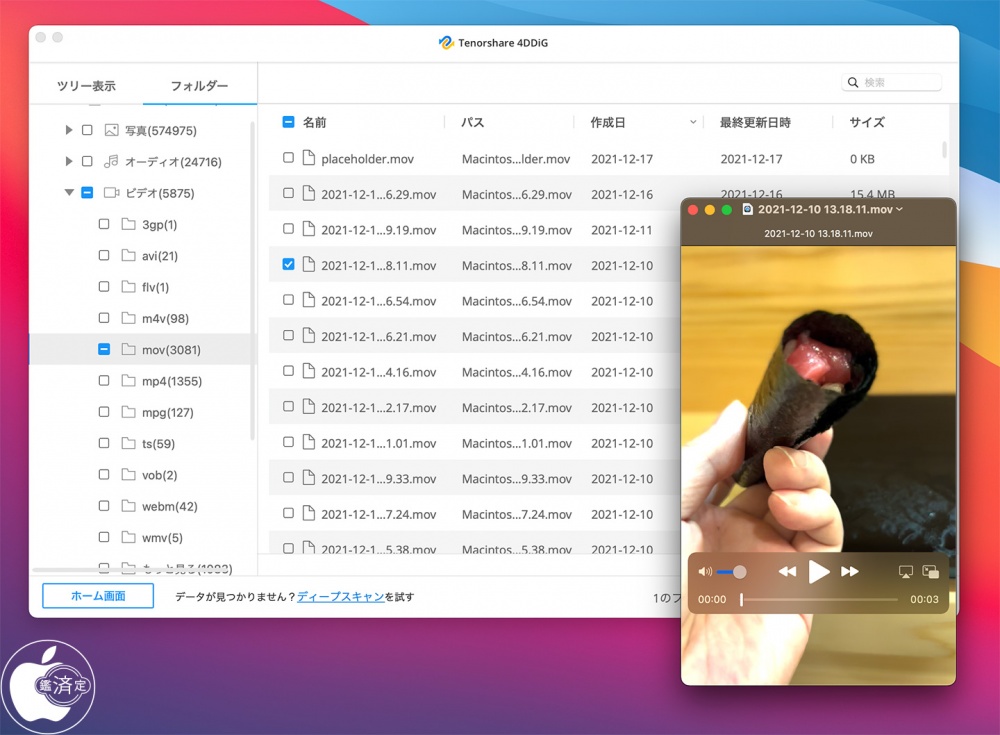The height and width of the screenshot is (735, 1000).
Task: Toggle the select-all checkbox beside 名前
Action: 288,122
